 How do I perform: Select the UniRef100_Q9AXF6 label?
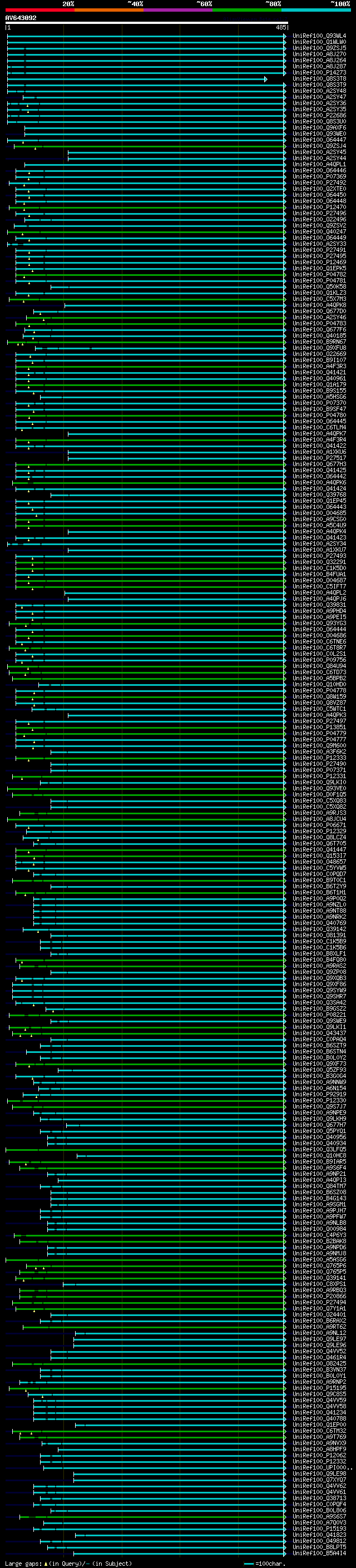click(x=319, y=128)
